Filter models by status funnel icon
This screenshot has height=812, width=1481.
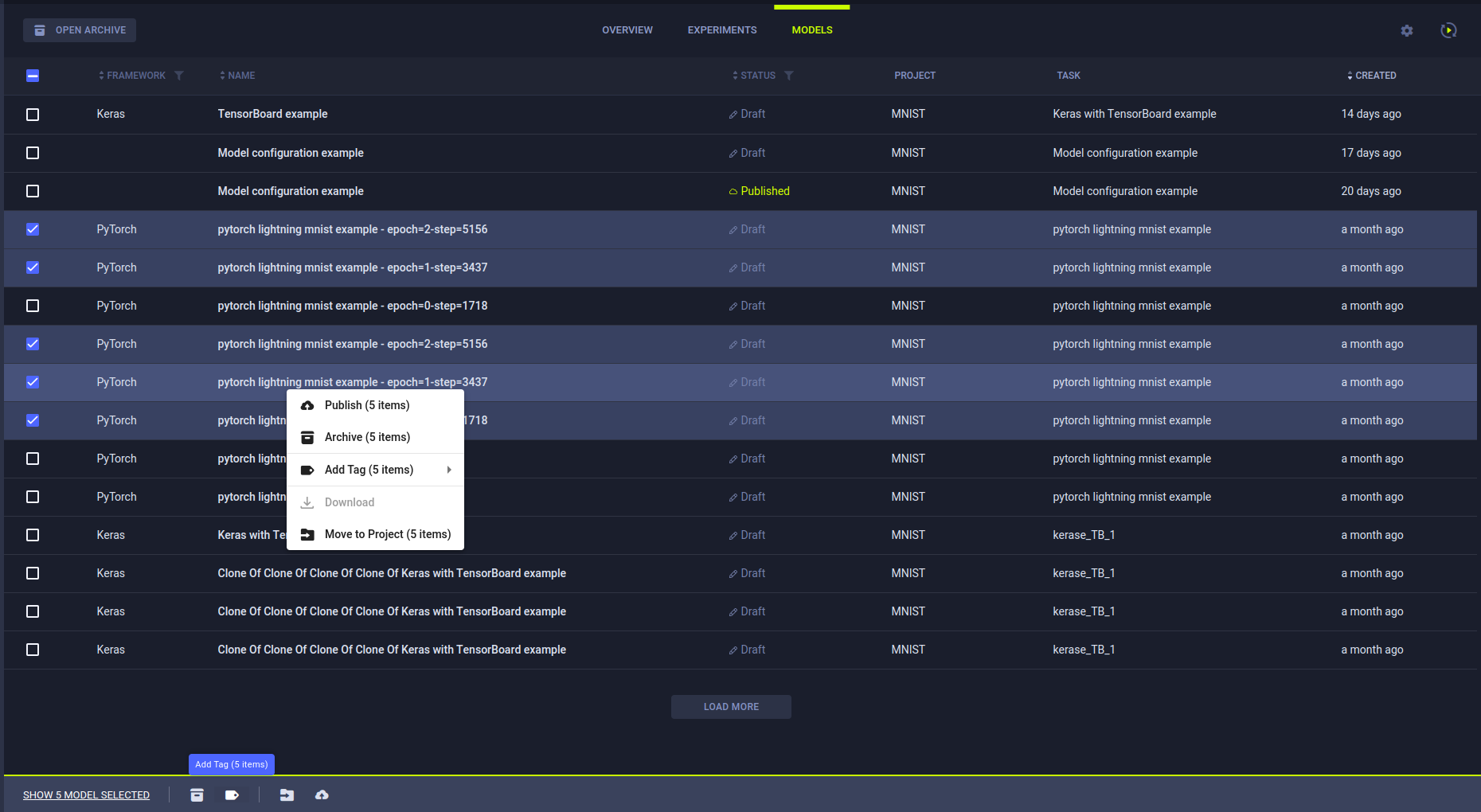pos(789,76)
